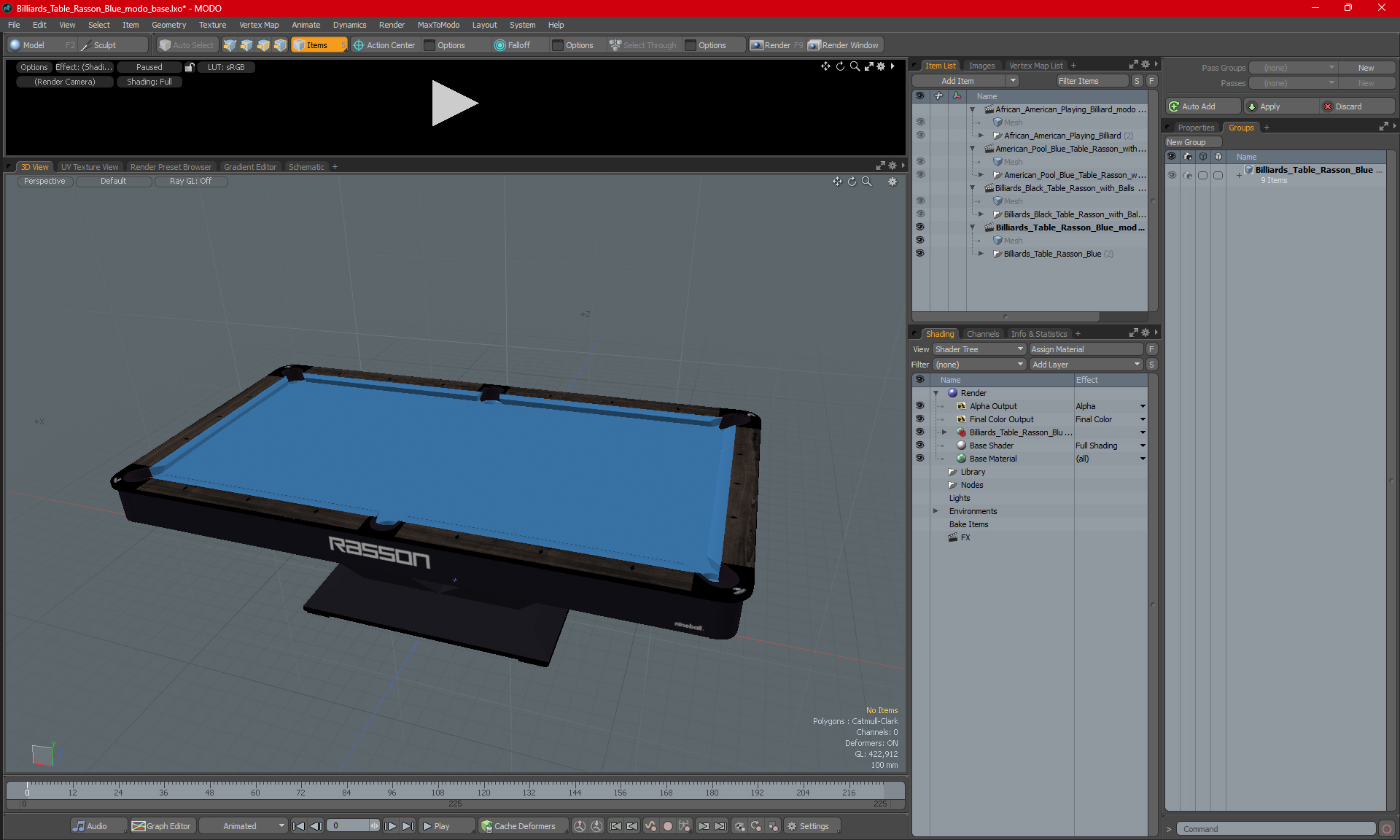Toggle visibility of Alpha Output layer
The width and height of the screenshot is (1400, 840).
coord(919,406)
